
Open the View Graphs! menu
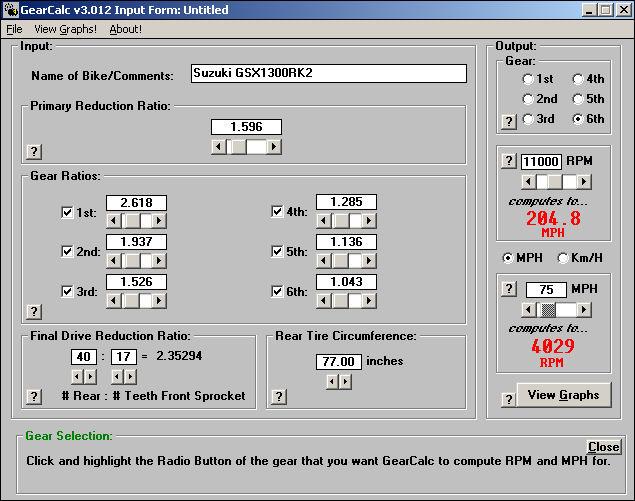pos(66,29)
